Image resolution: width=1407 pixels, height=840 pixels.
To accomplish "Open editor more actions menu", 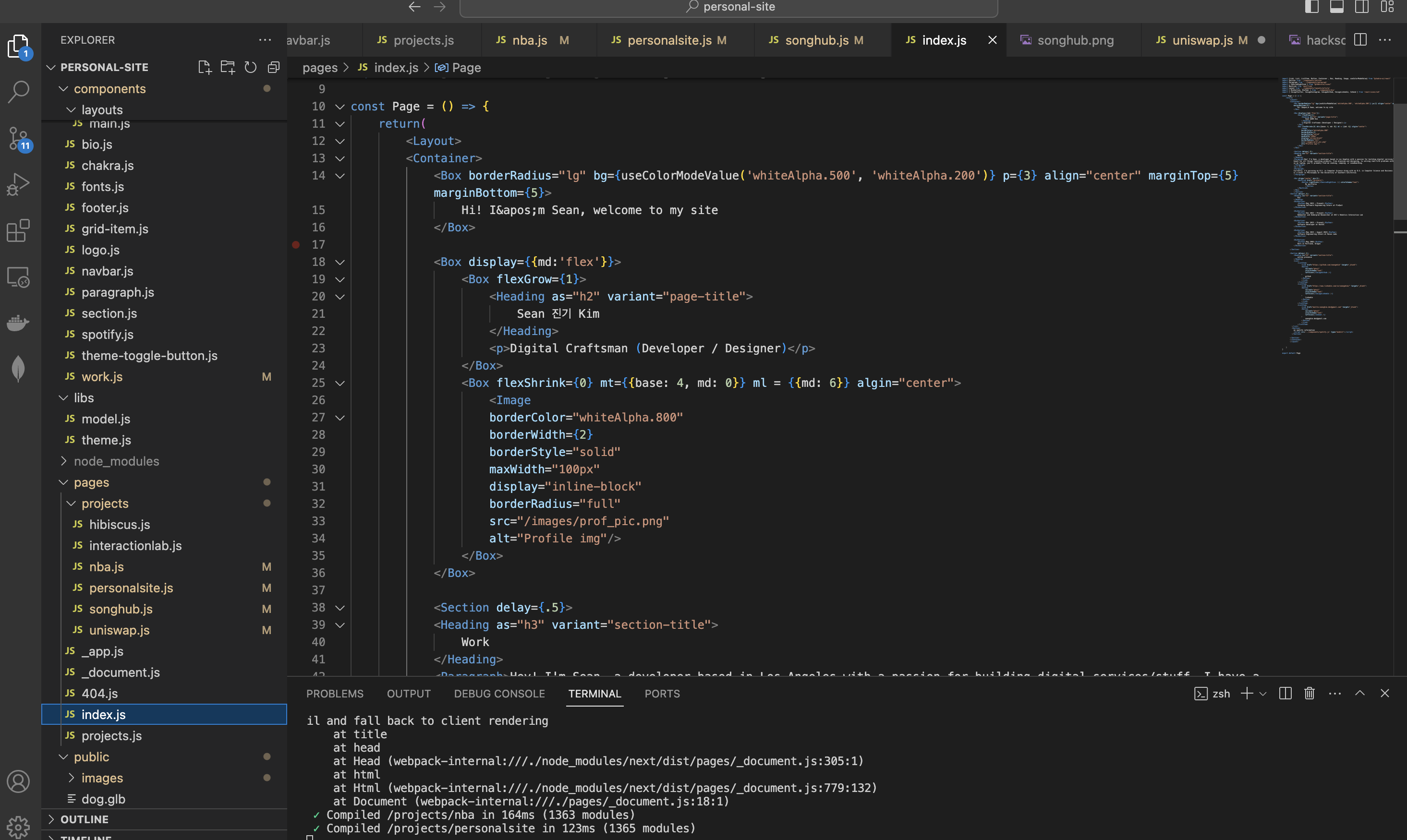I will (x=1385, y=40).
